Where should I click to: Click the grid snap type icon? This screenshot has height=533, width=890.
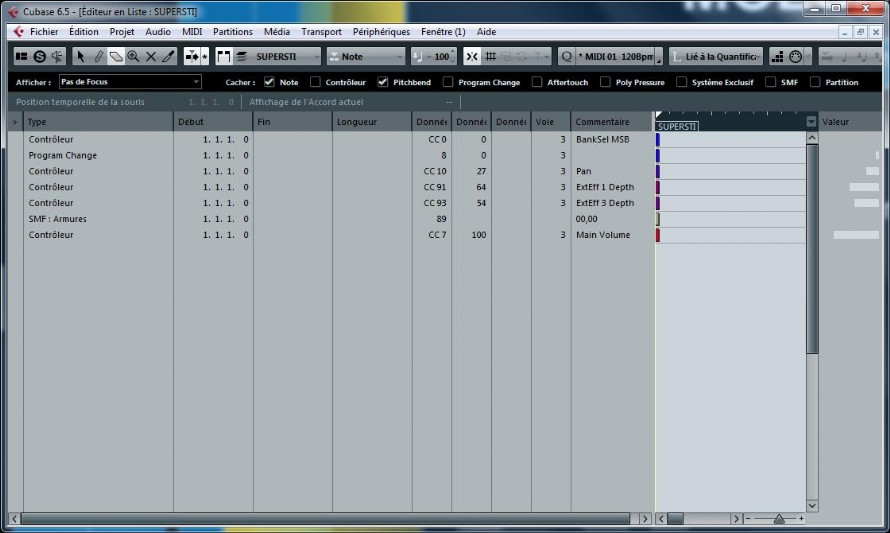490,56
